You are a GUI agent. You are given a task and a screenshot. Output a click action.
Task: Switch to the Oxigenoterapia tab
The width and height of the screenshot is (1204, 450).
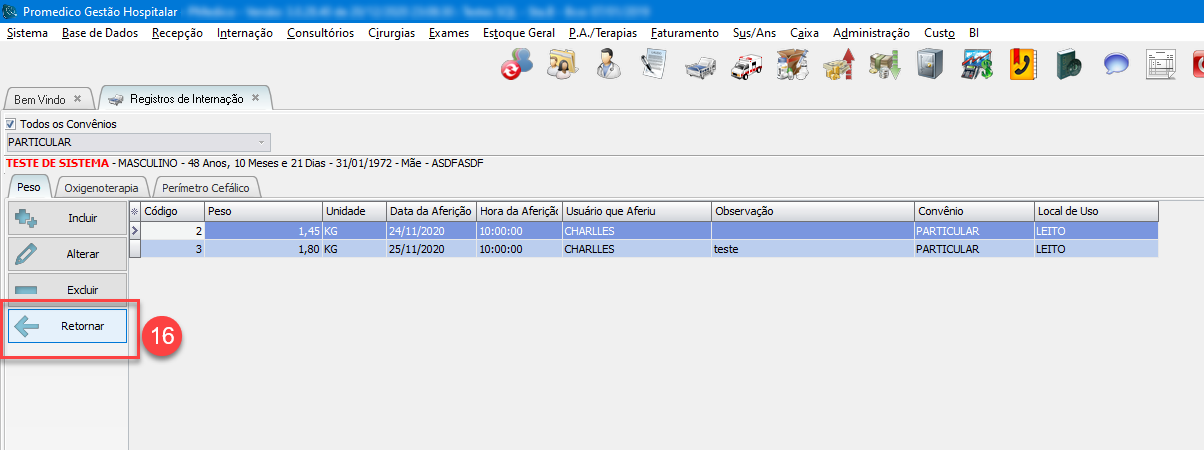point(101,187)
